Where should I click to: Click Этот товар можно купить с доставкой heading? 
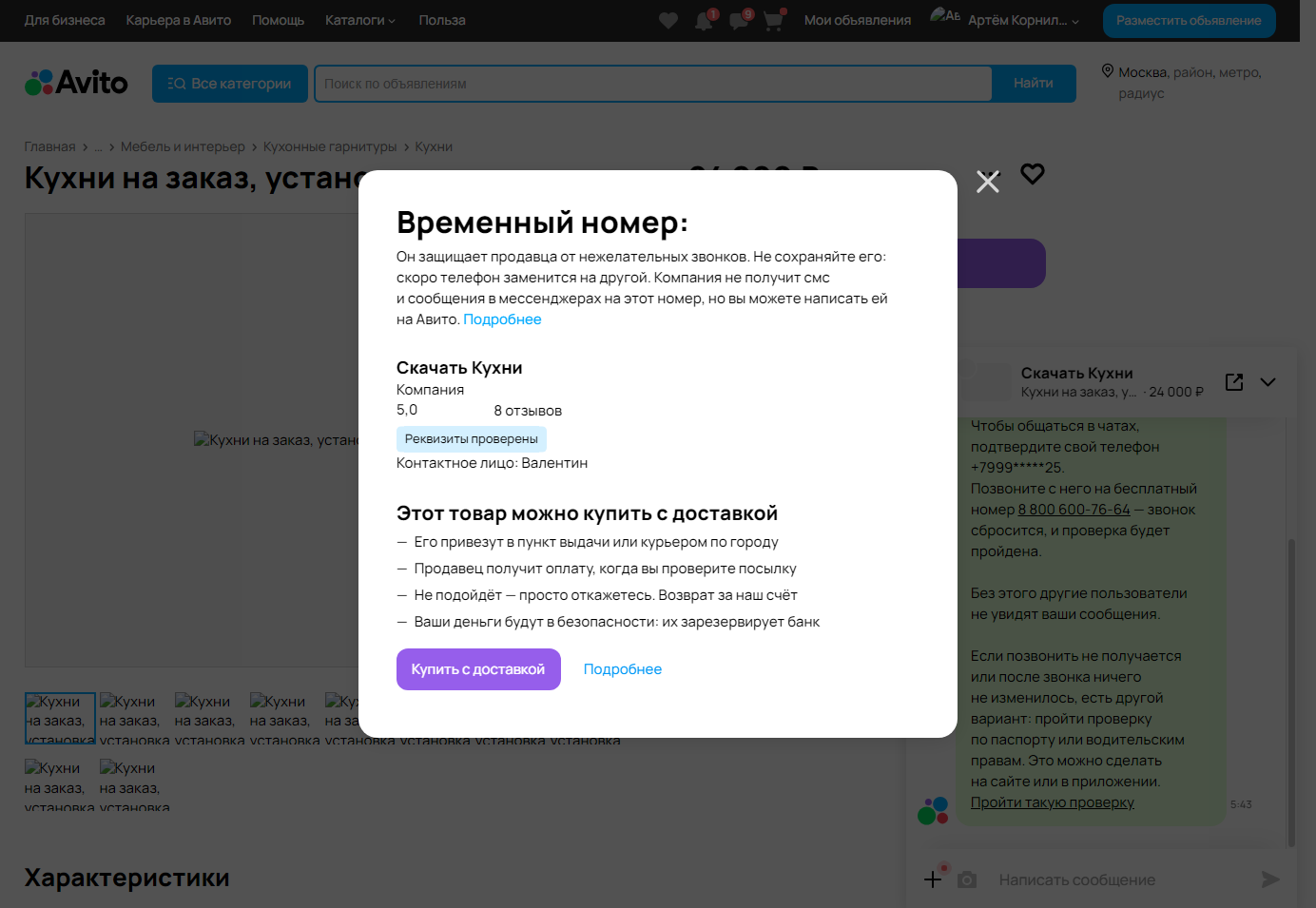tap(587, 513)
